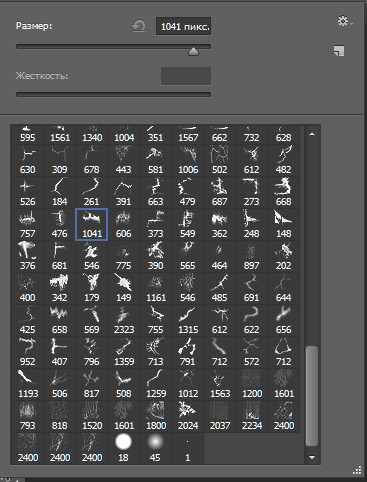Select brush preset 373

click(x=155, y=225)
